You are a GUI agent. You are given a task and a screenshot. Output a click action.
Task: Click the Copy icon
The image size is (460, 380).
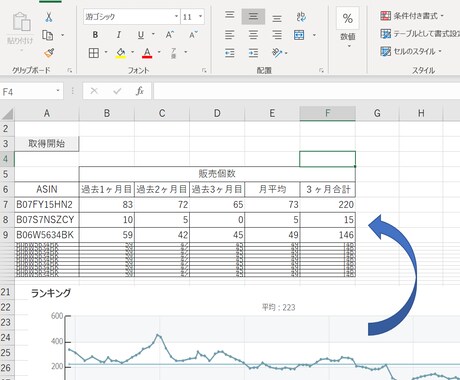coord(48,35)
